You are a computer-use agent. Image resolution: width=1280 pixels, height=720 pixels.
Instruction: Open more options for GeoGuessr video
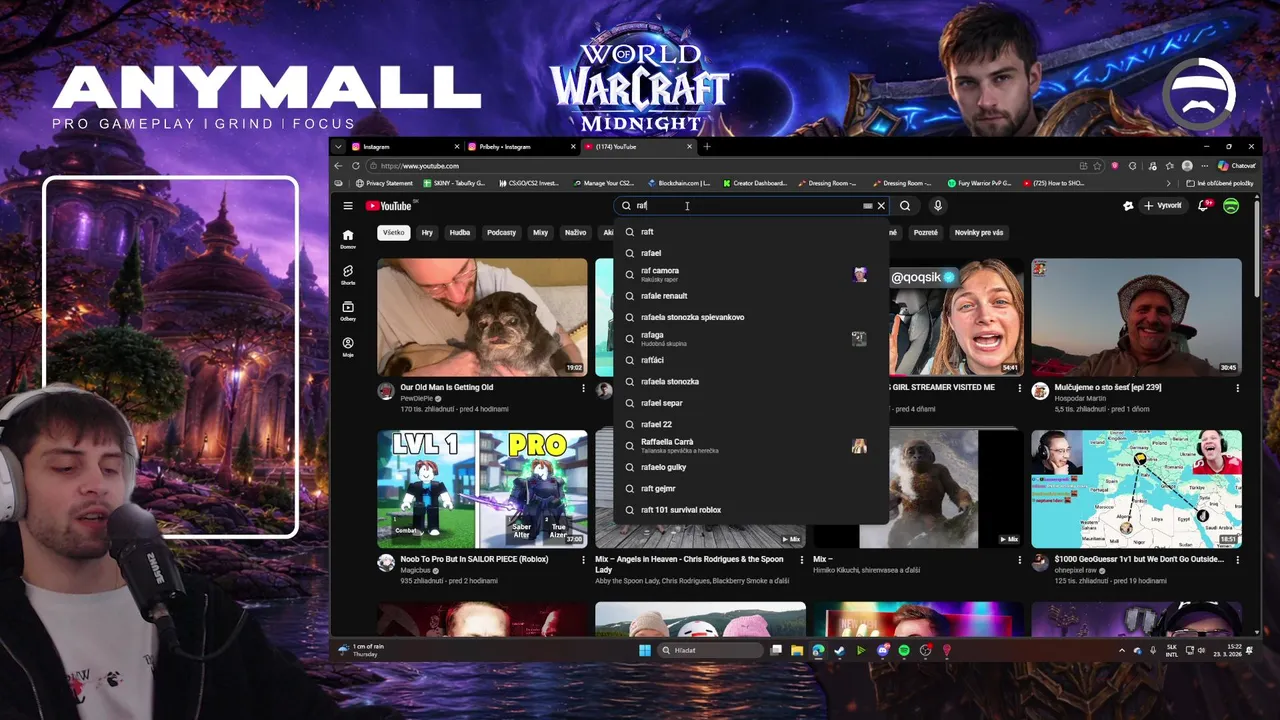coord(1237,560)
